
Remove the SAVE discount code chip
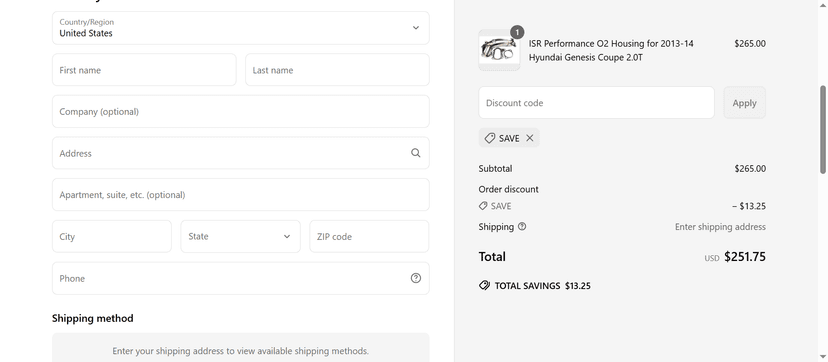530,138
